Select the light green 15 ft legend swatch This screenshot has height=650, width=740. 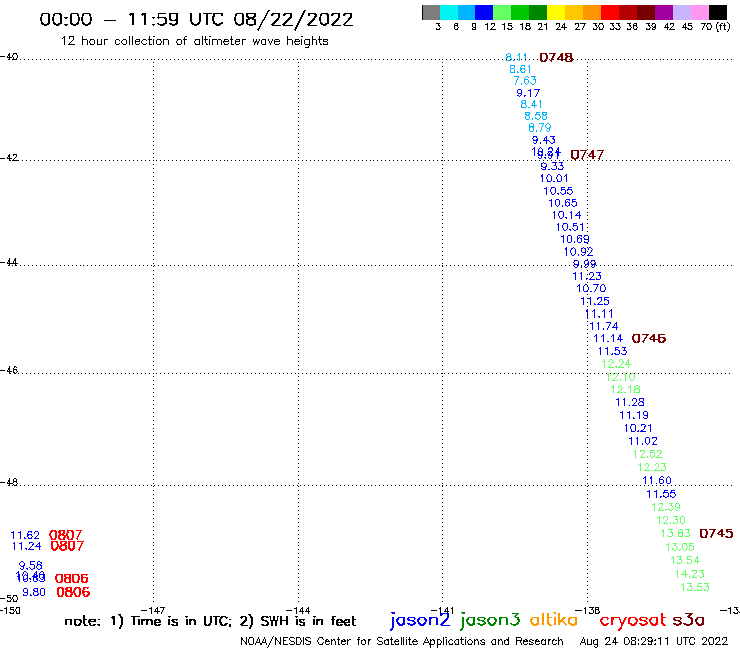[x=502, y=12]
